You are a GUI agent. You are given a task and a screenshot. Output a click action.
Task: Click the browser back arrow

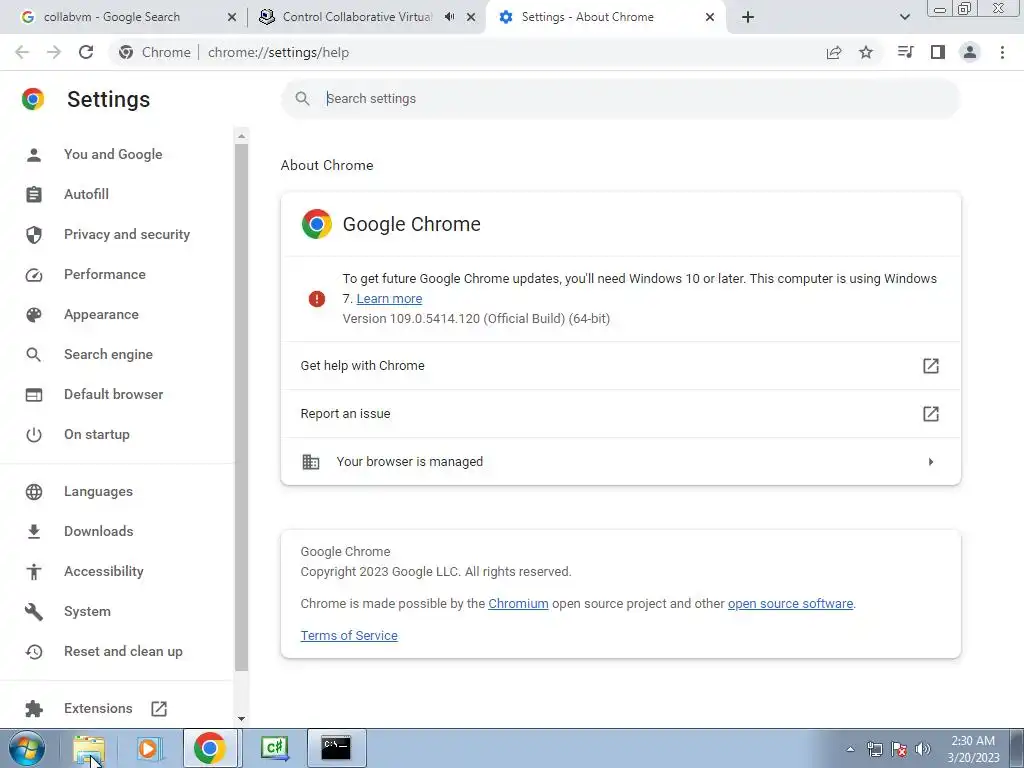pos(22,52)
